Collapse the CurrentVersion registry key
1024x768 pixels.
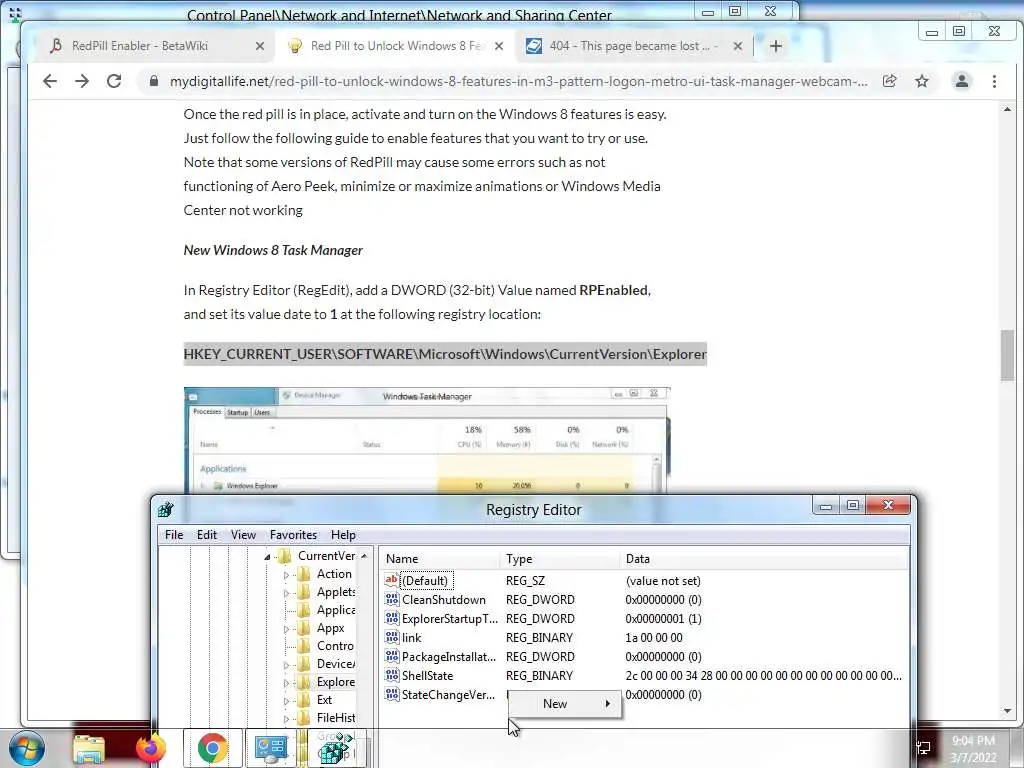pyautogui.click(x=267, y=557)
